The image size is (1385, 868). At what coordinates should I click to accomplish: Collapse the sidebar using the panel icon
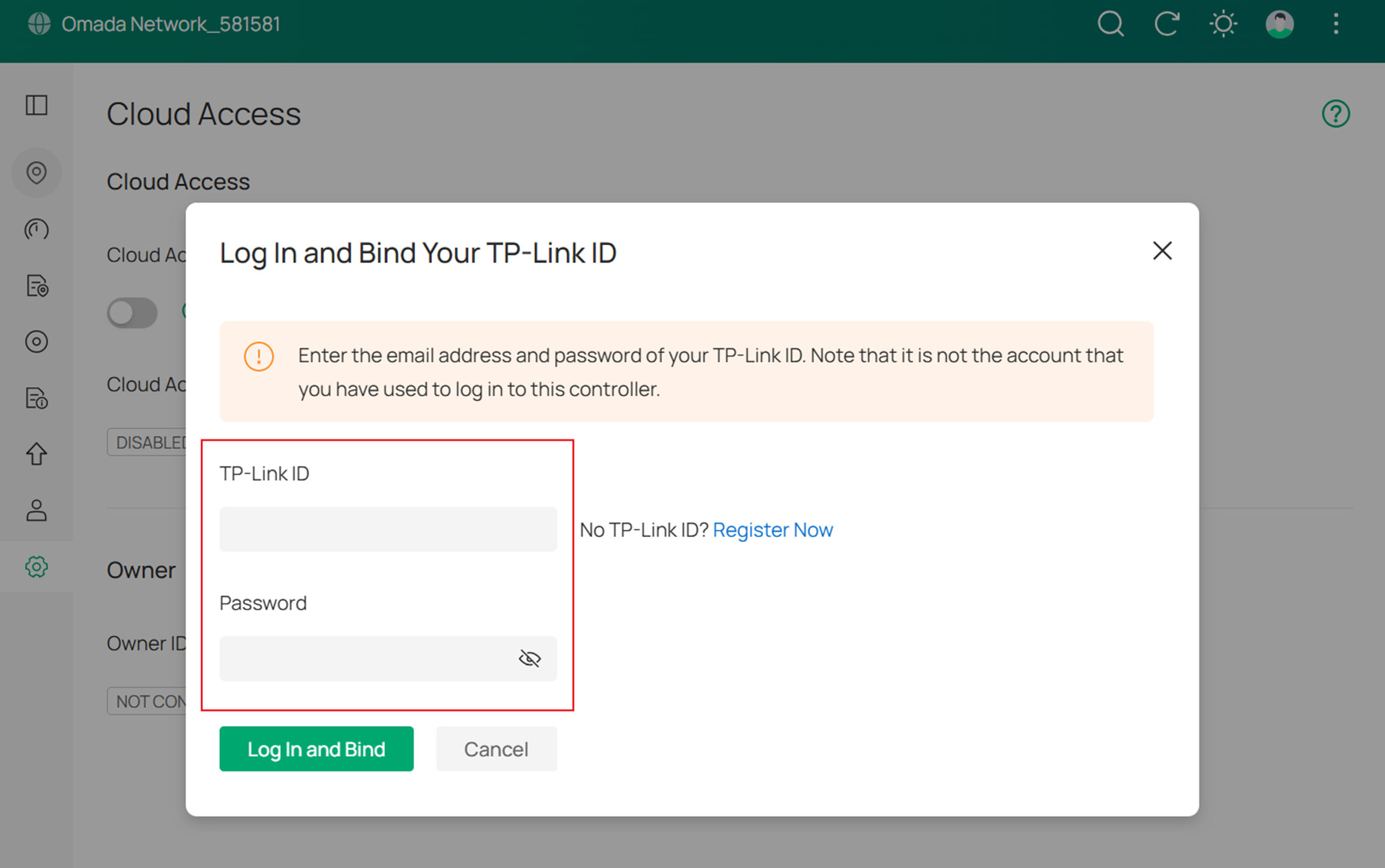point(37,105)
